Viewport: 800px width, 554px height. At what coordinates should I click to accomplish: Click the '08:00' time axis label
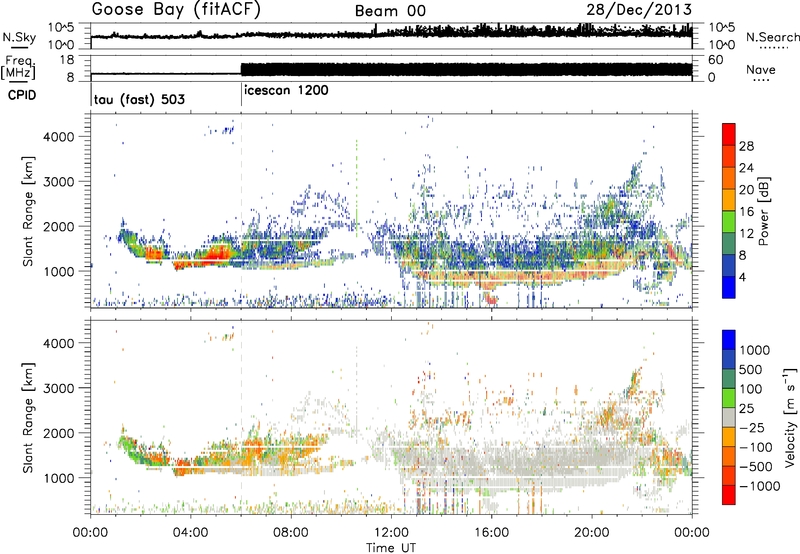291,533
